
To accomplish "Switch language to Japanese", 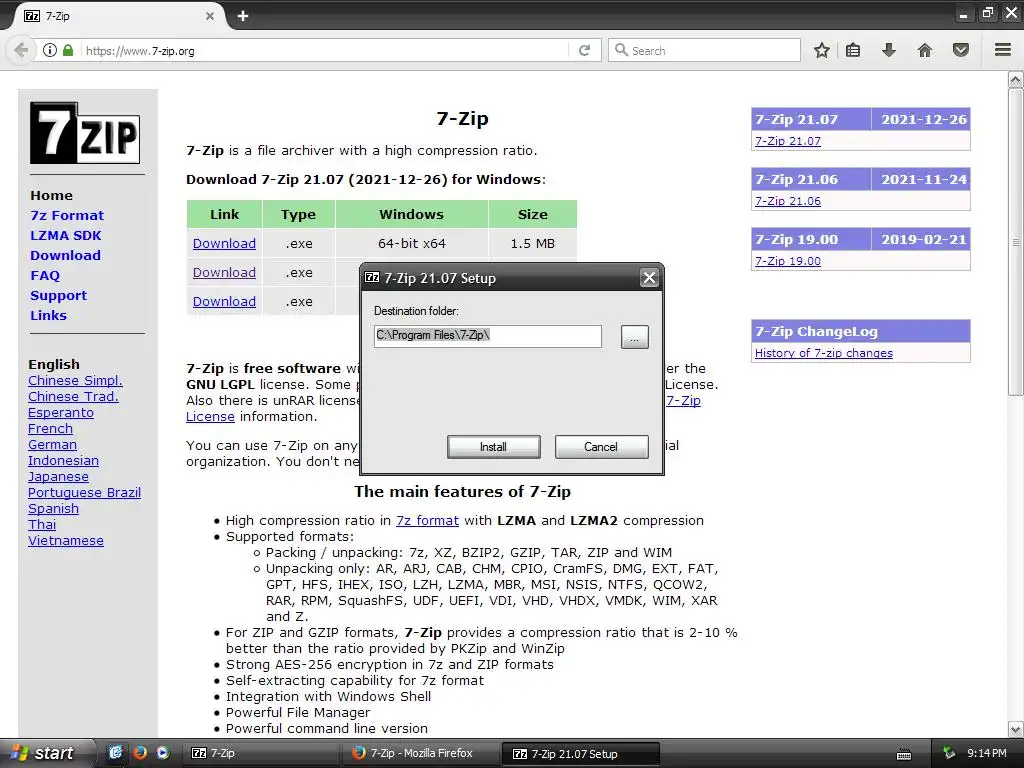I will pyautogui.click(x=58, y=477).
